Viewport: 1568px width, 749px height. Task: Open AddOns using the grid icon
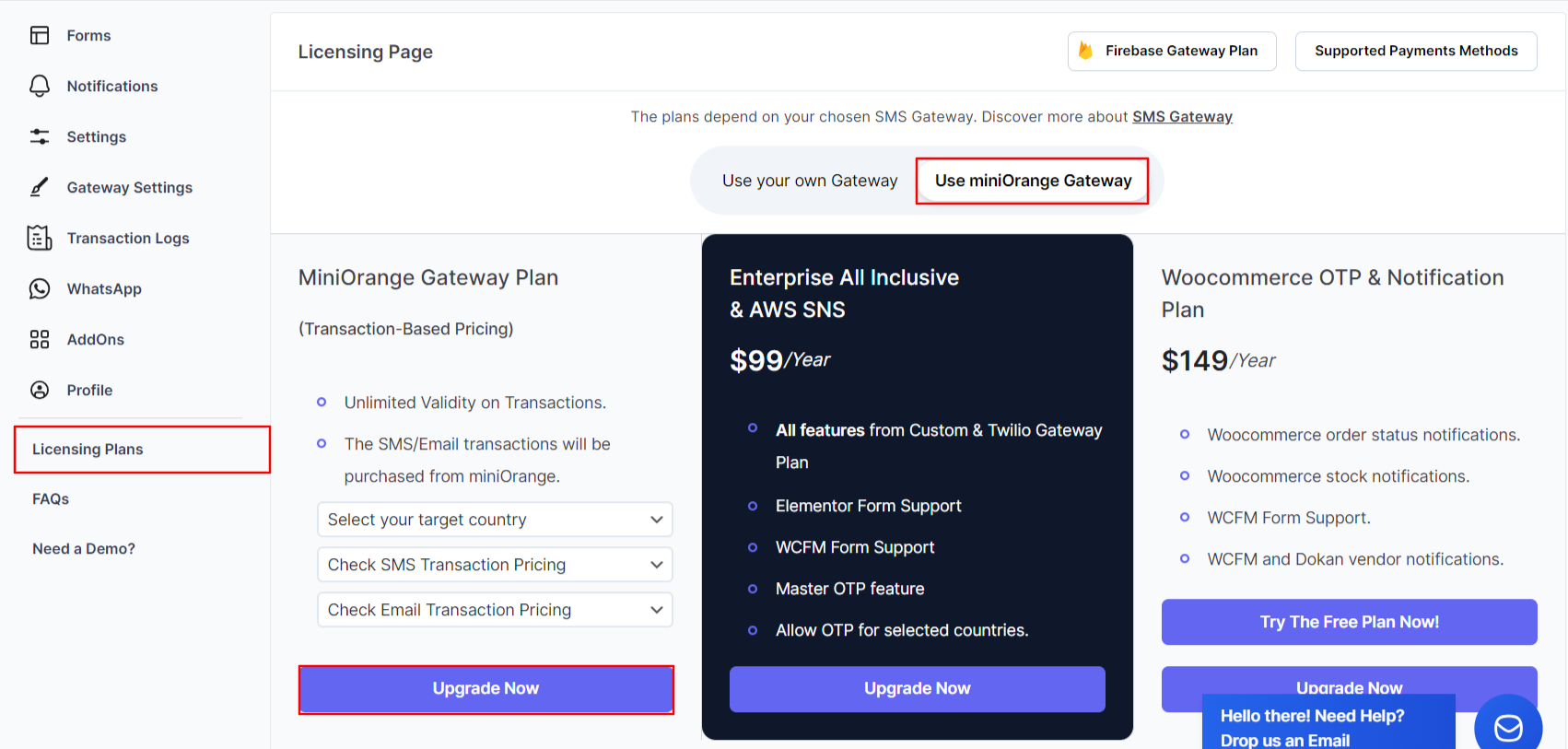pyautogui.click(x=40, y=339)
